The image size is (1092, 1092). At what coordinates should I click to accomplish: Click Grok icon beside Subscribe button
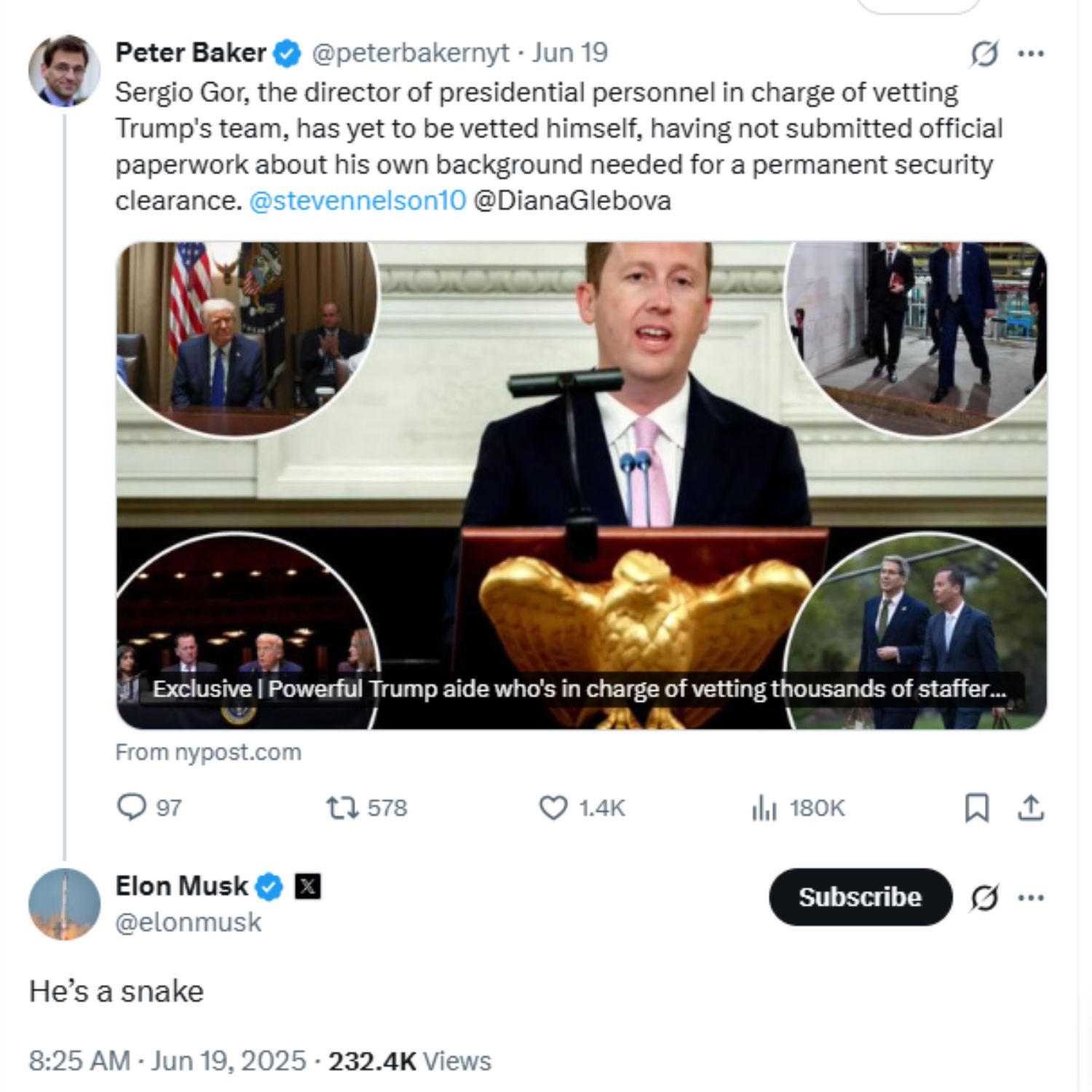click(984, 898)
